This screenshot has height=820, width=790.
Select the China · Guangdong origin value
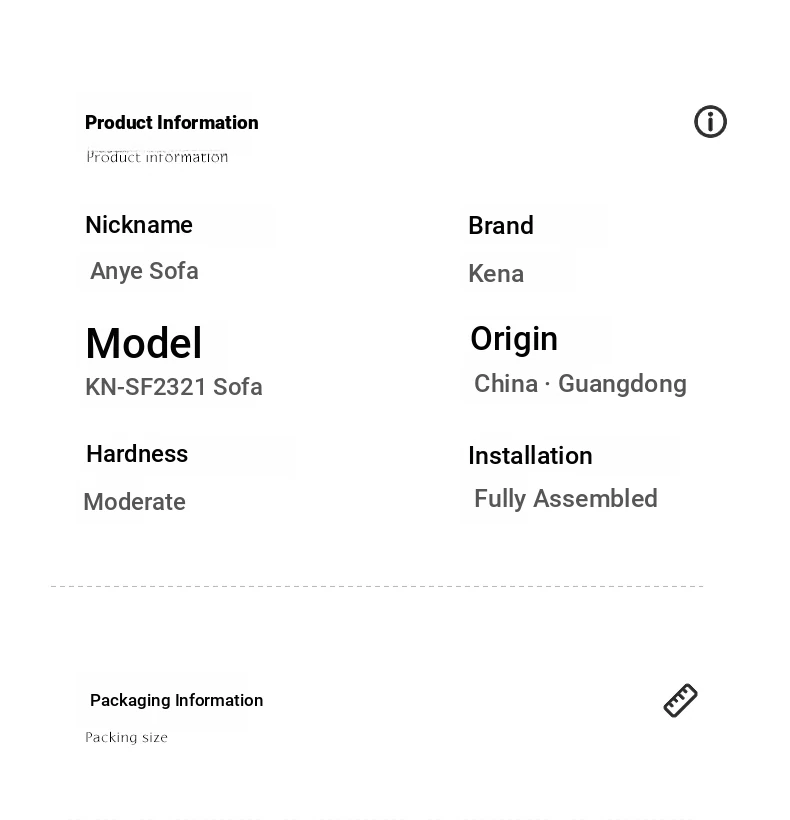(x=580, y=384)
